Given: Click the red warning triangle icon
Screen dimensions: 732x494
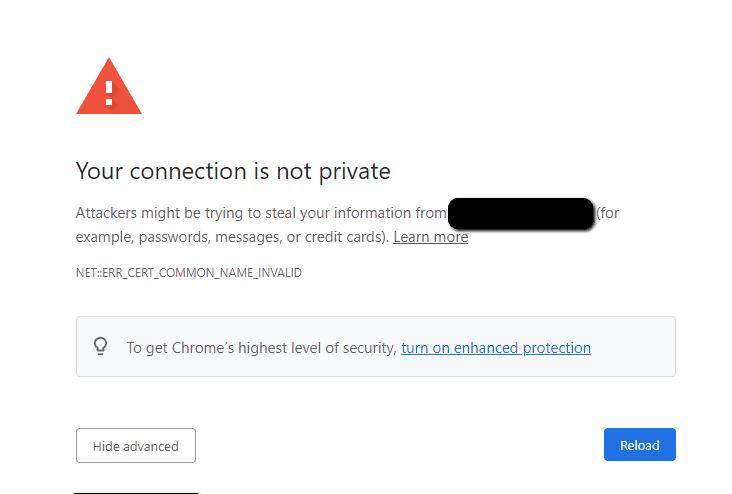Looking at the screenshot, I should (109, 88).
